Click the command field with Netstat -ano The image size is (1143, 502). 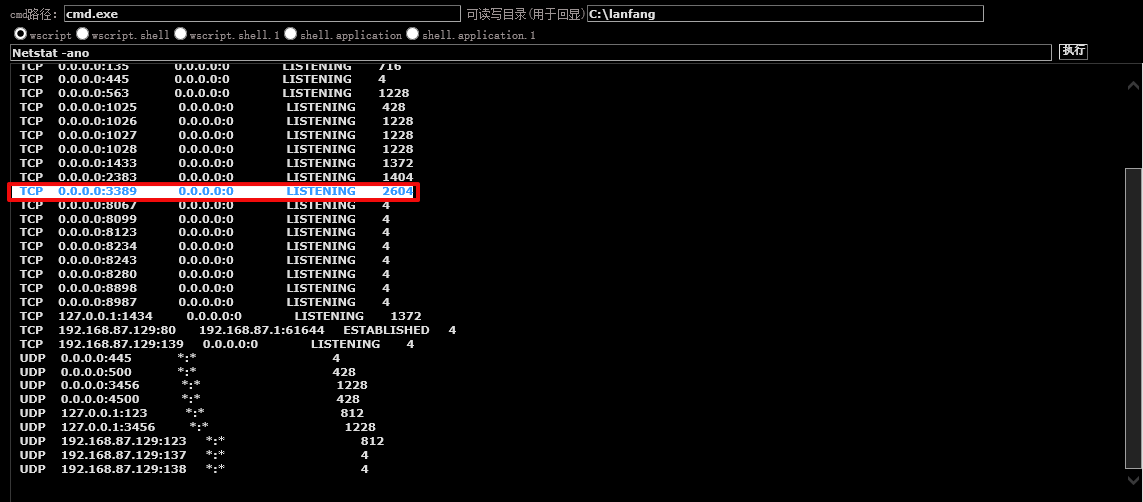(531, 52)
